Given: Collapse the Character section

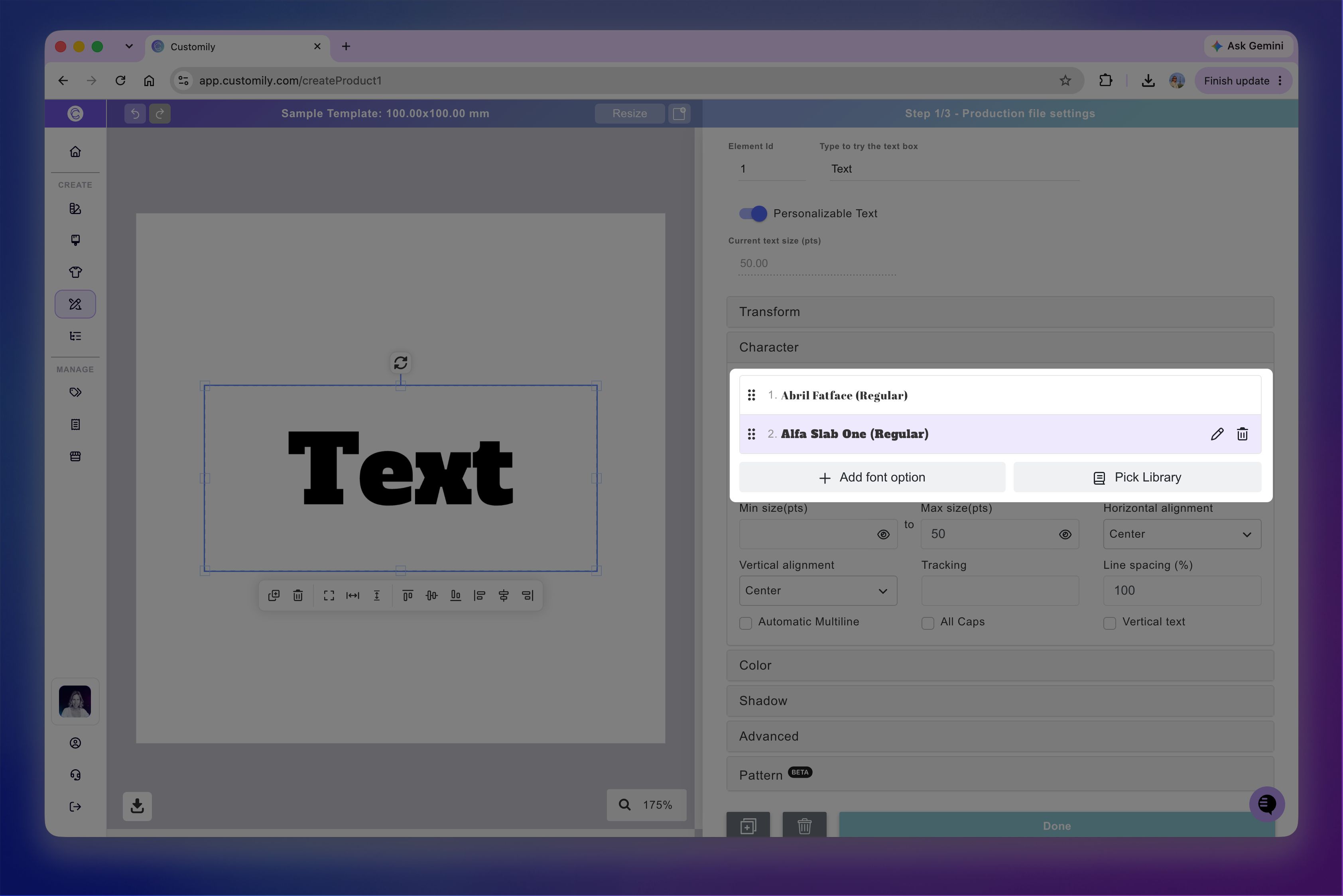Looking at the screenshot, I should pos(1000,347).
